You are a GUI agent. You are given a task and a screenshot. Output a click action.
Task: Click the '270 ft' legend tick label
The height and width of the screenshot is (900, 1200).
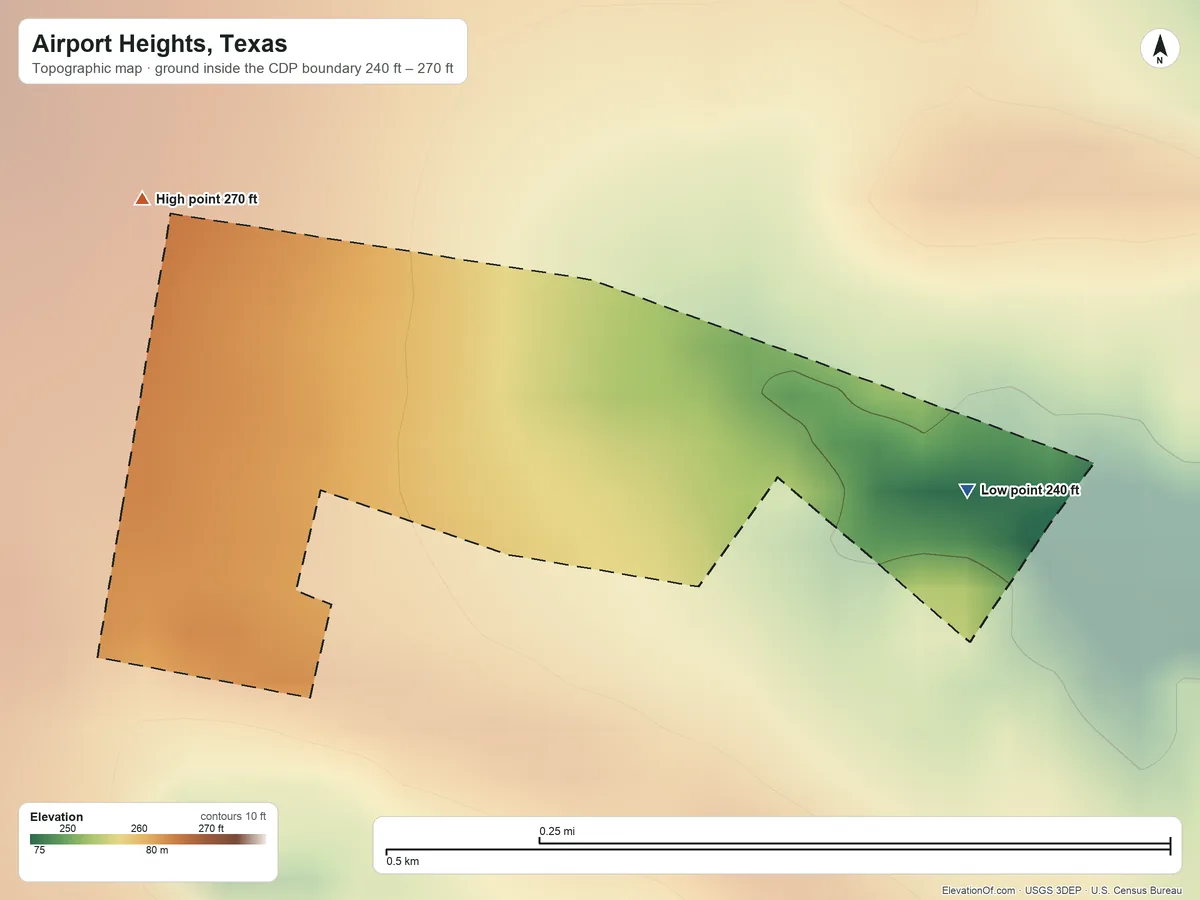pos(211,828)
